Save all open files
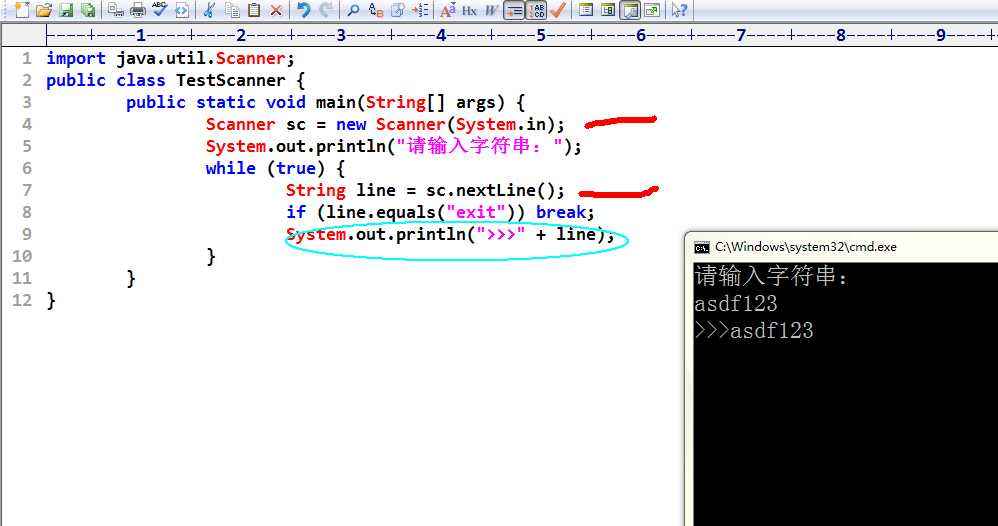 click(88, 10)
